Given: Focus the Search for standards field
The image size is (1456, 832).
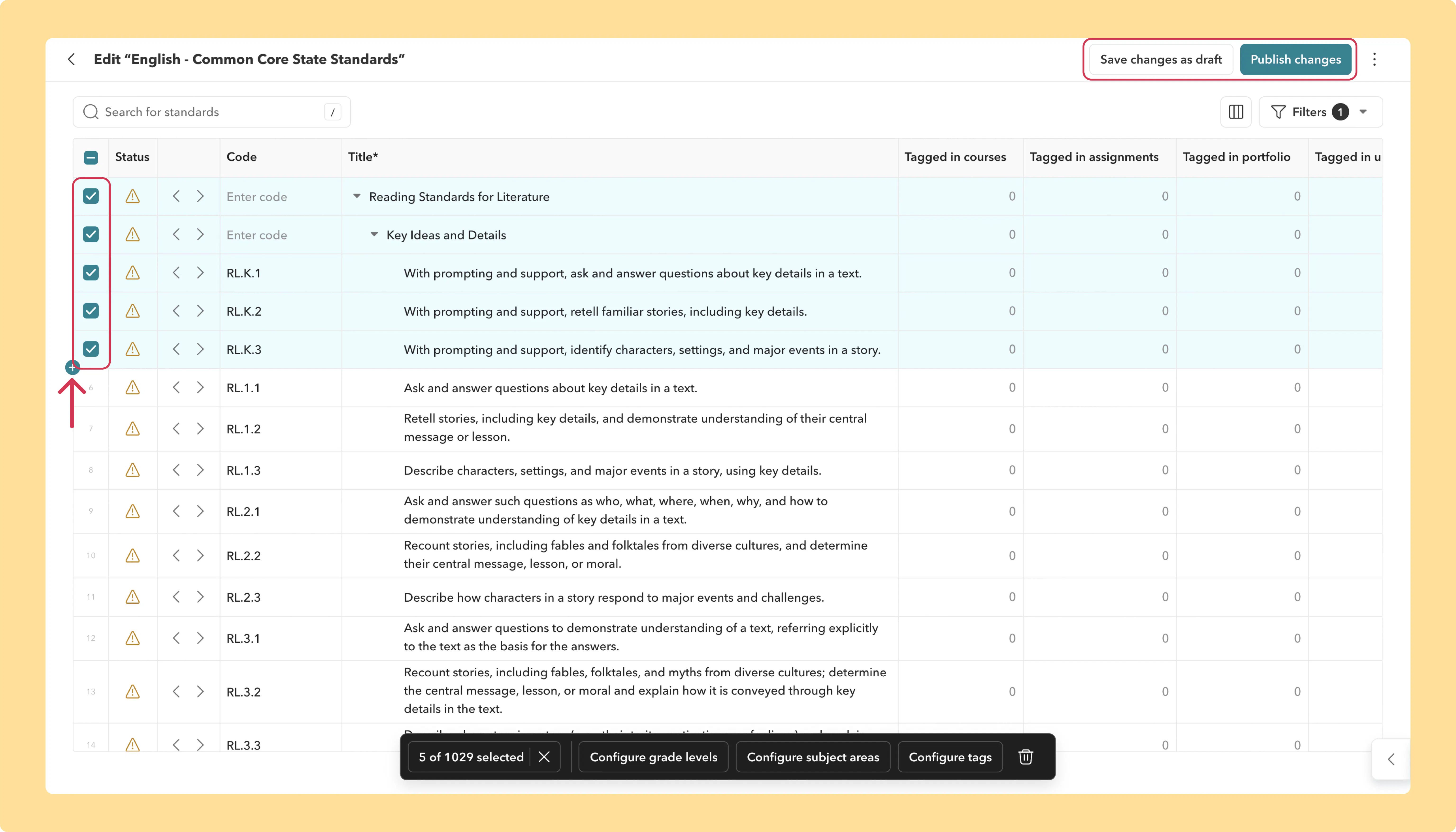Looking at the screenshot, I should click(x=211, y=112).
